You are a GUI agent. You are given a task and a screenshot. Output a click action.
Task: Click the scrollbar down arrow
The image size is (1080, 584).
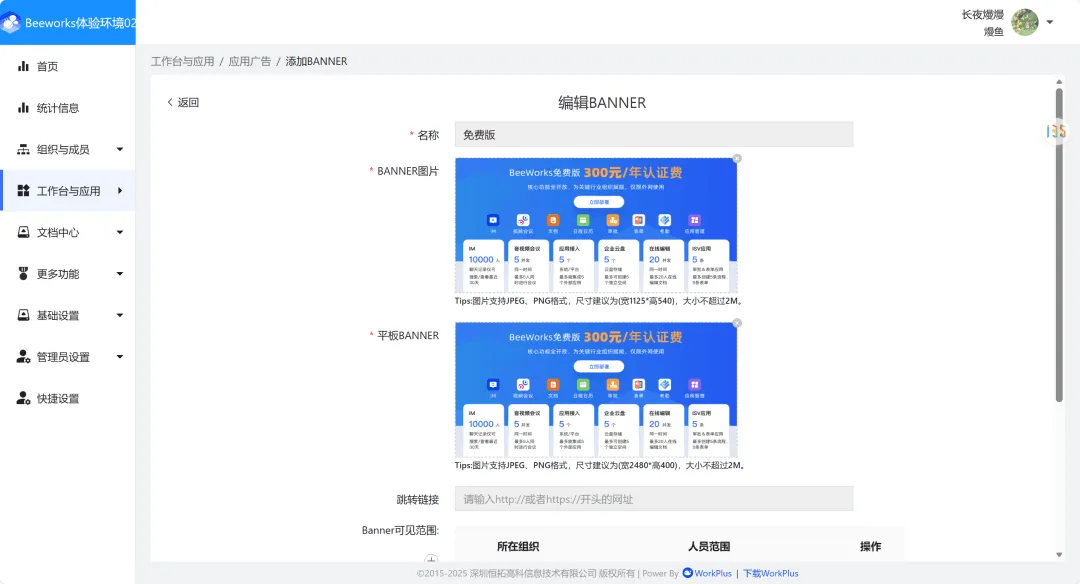(1059, 554)
